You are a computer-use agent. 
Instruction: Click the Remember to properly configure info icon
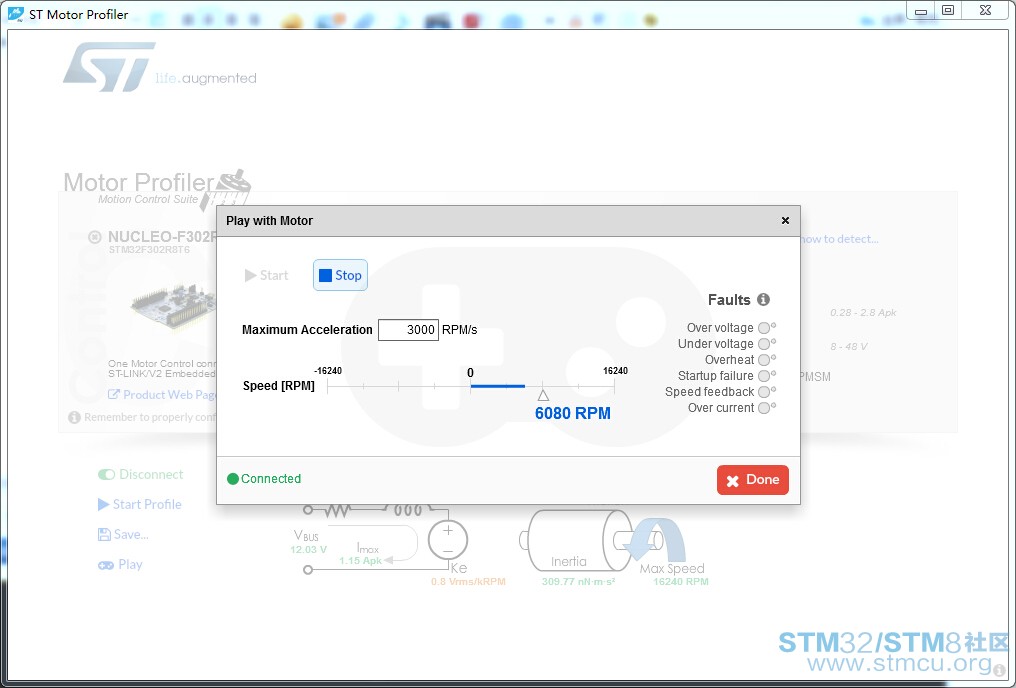[75, 417]
